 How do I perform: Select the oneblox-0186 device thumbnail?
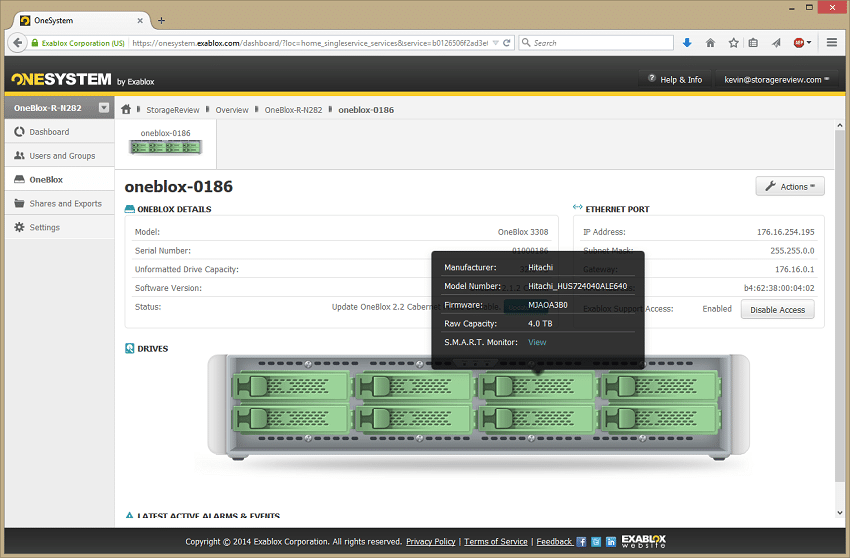click(x=165, y=143)
